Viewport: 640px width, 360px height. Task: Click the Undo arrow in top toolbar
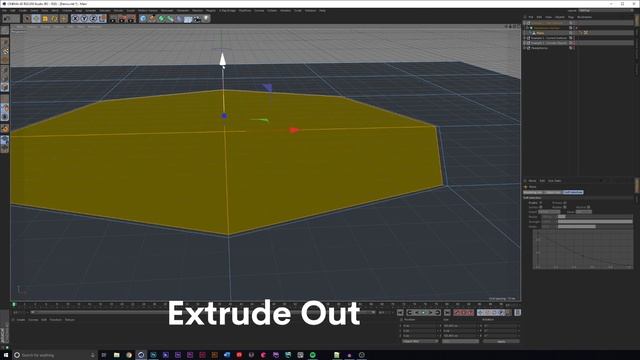(x=6, y=19)
